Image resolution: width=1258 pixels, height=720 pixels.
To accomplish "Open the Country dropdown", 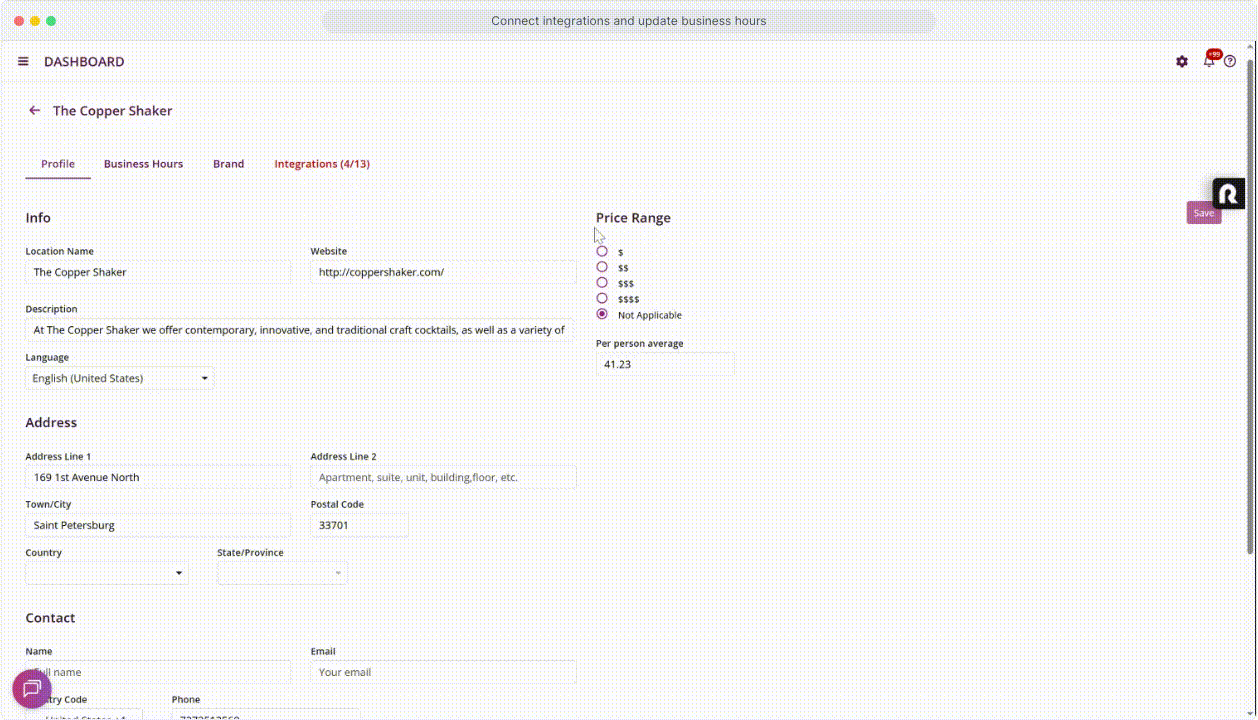I will pos(107,573).
